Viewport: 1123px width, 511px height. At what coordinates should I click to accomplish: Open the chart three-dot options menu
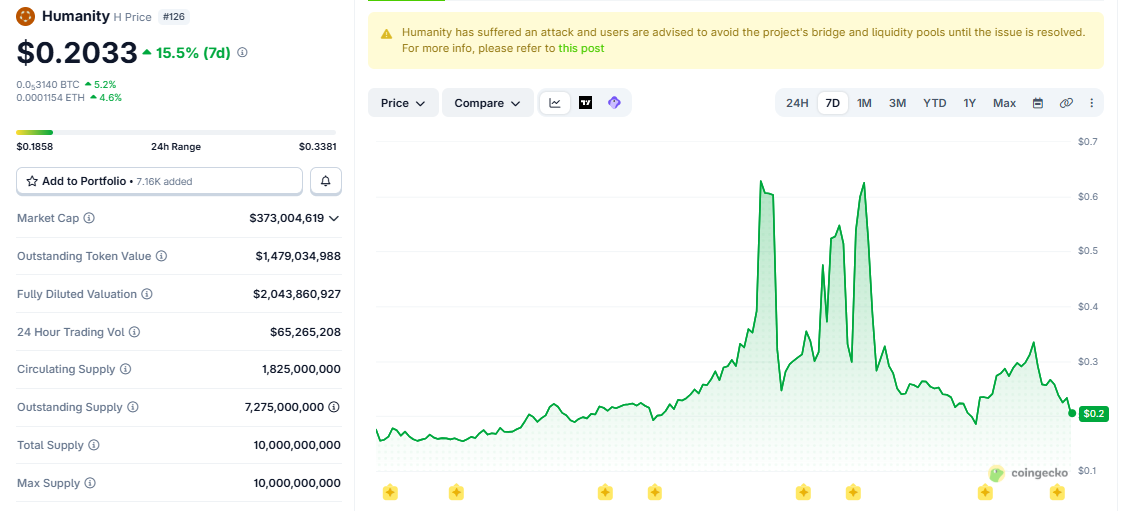click(x=1091, y=103)
